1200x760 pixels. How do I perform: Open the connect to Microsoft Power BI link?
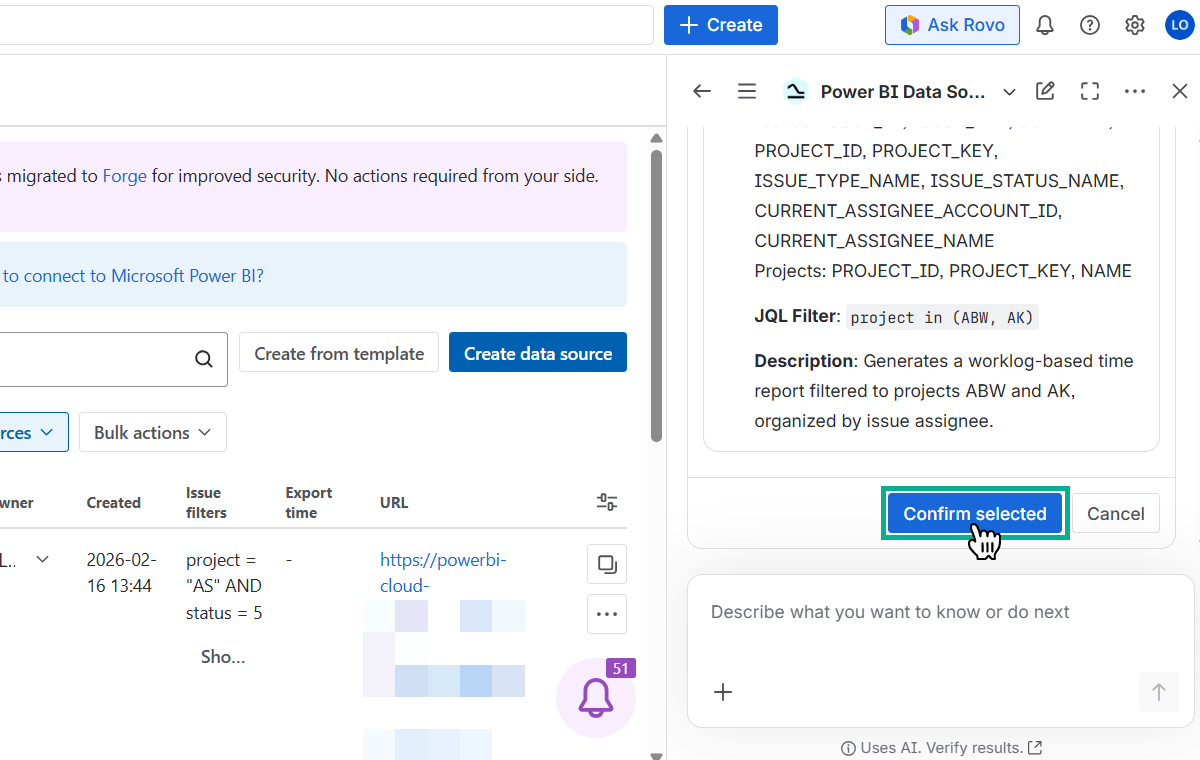click(133, 275)
